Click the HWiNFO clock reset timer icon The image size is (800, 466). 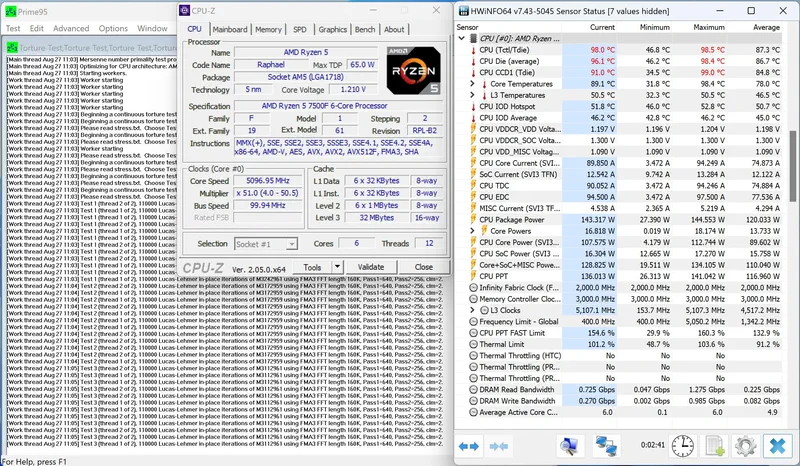[x=682, y=446]
